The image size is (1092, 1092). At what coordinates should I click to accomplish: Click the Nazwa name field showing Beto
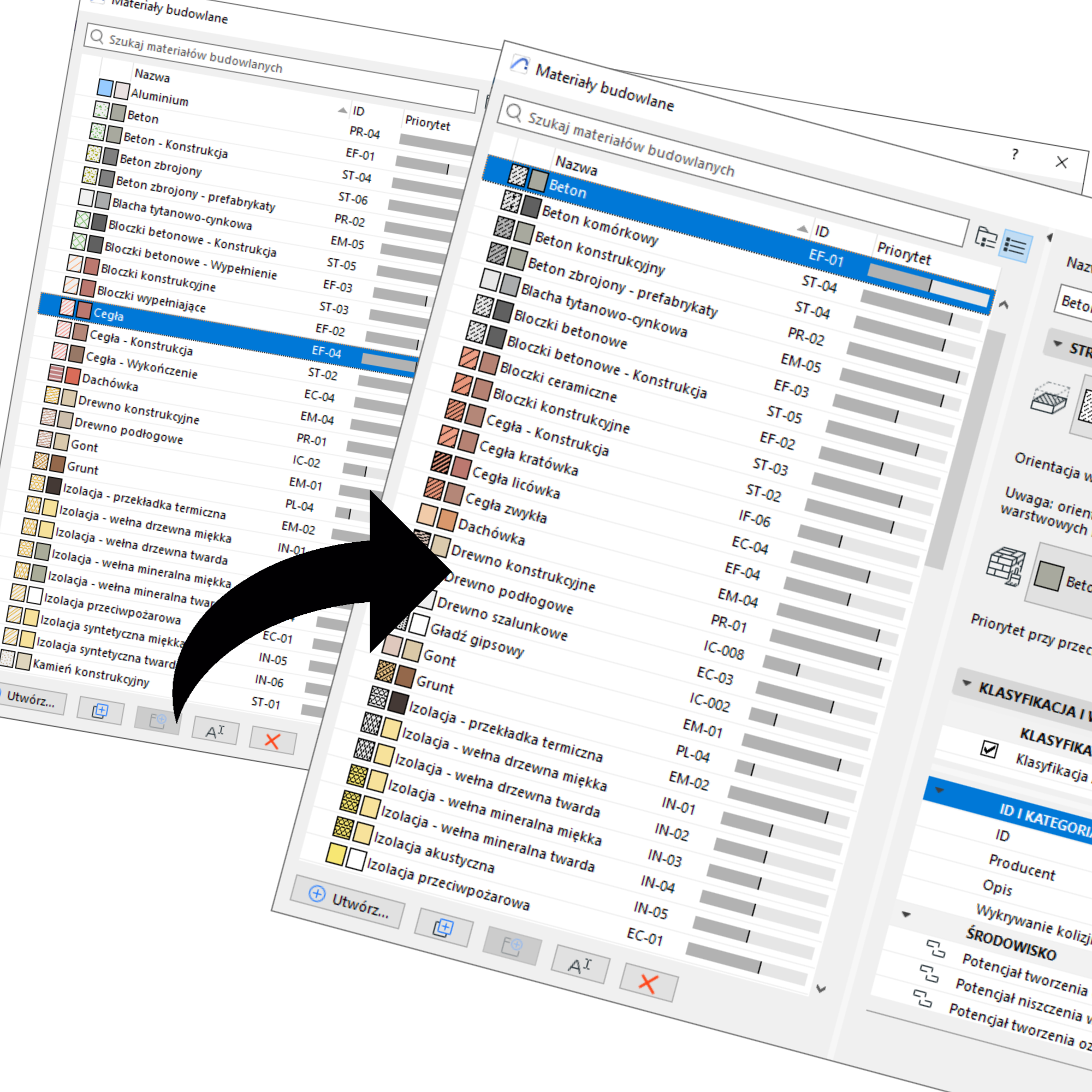pos(1075,302)
